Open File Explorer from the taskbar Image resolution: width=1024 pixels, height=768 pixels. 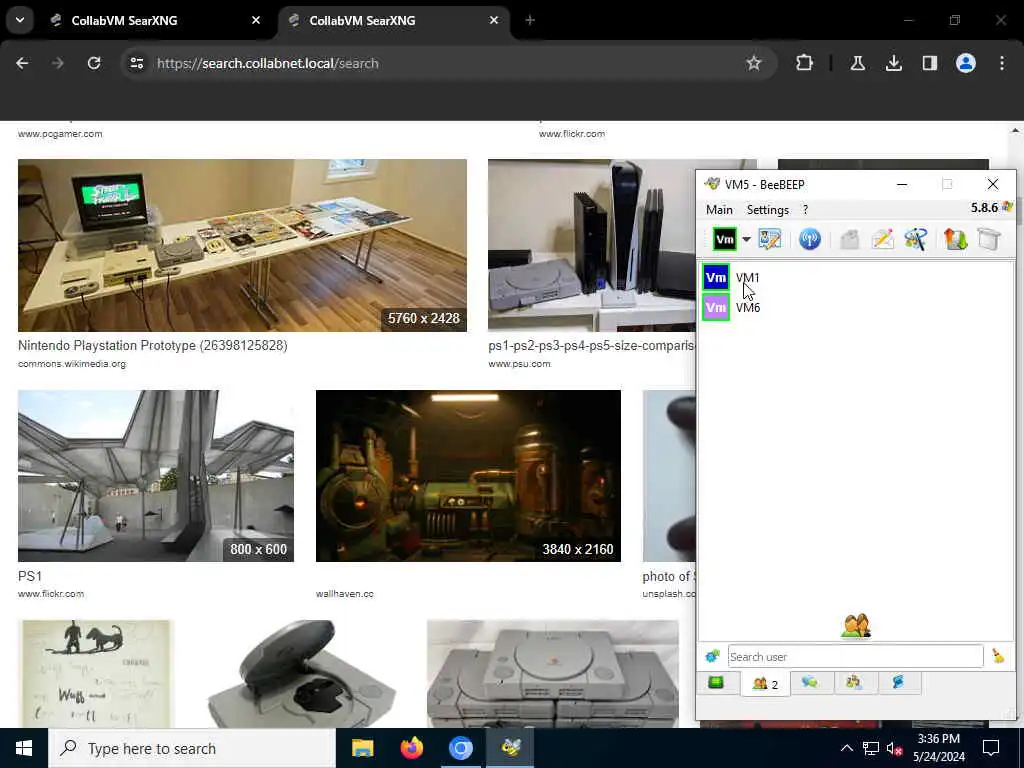click(362, 748)
